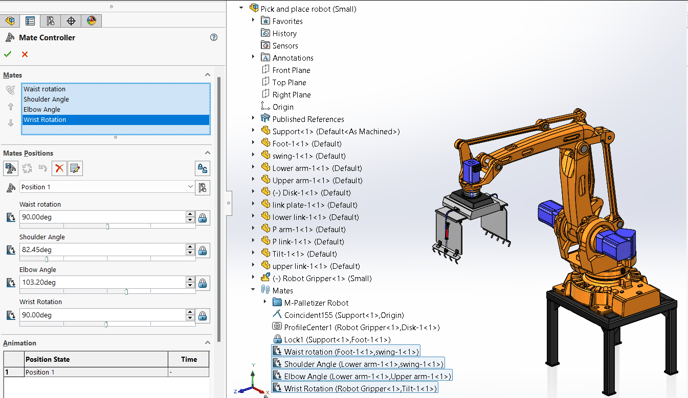The height and width of the screenshot is (398, 688).
Task: Select Sensors in feature tree
Action: [285, 46]
